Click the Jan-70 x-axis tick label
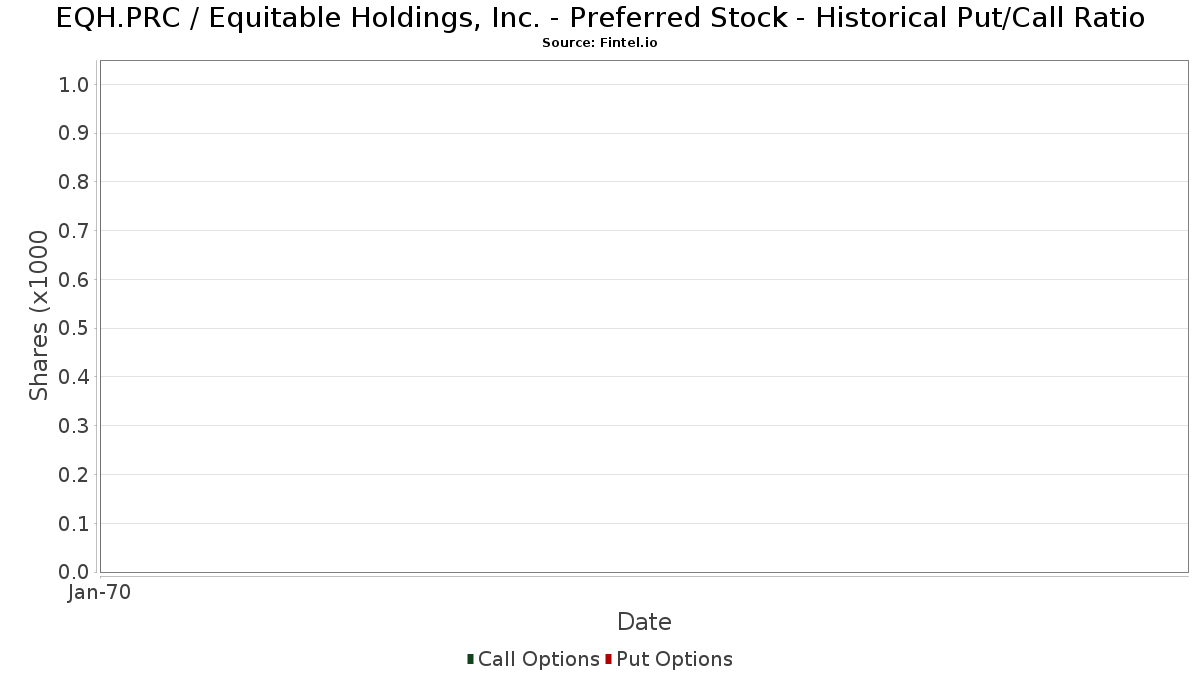1200x675 pixels. tap(99, 593)
